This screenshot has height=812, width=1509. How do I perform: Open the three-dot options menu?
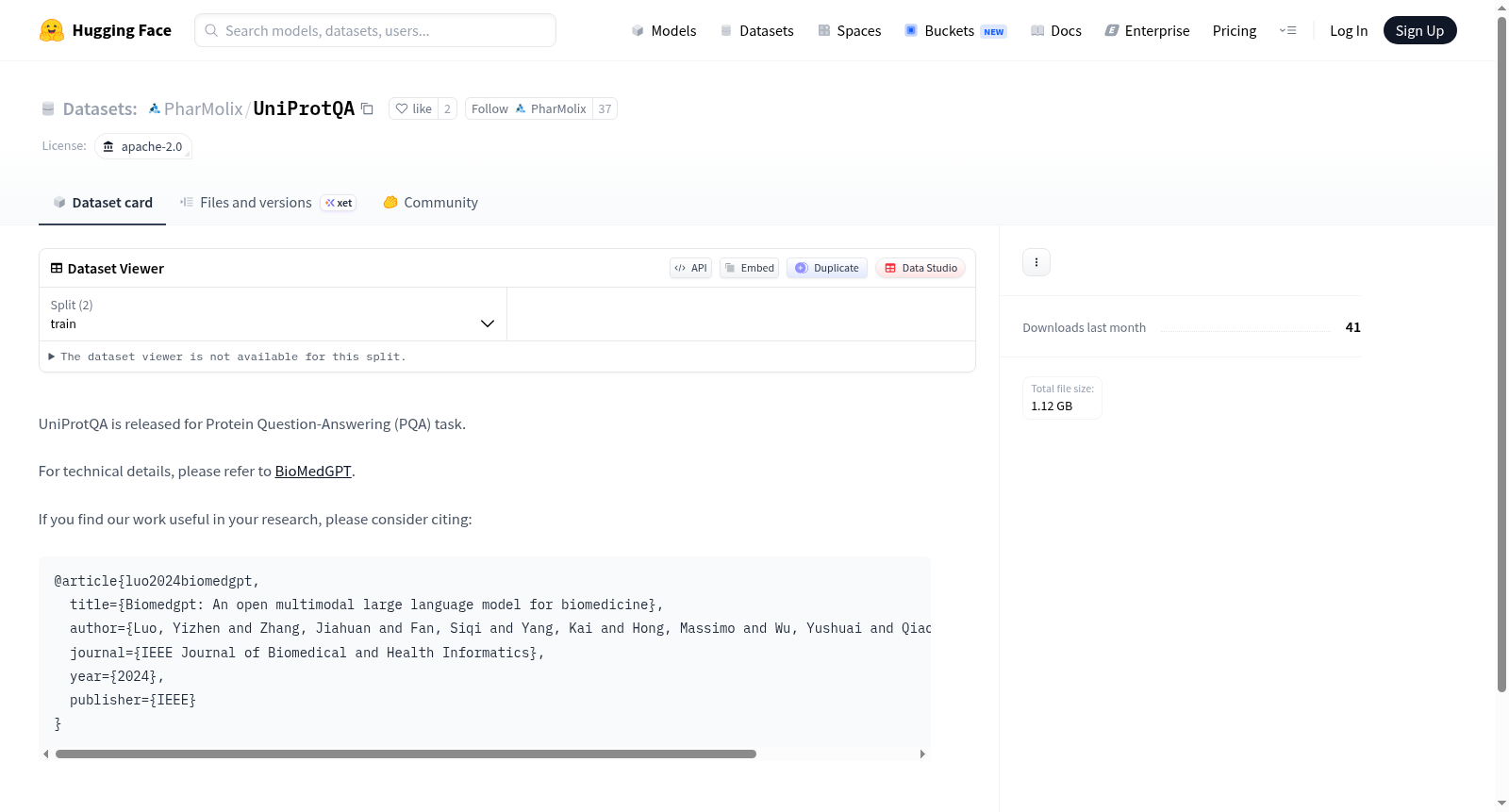[1036, 262]
